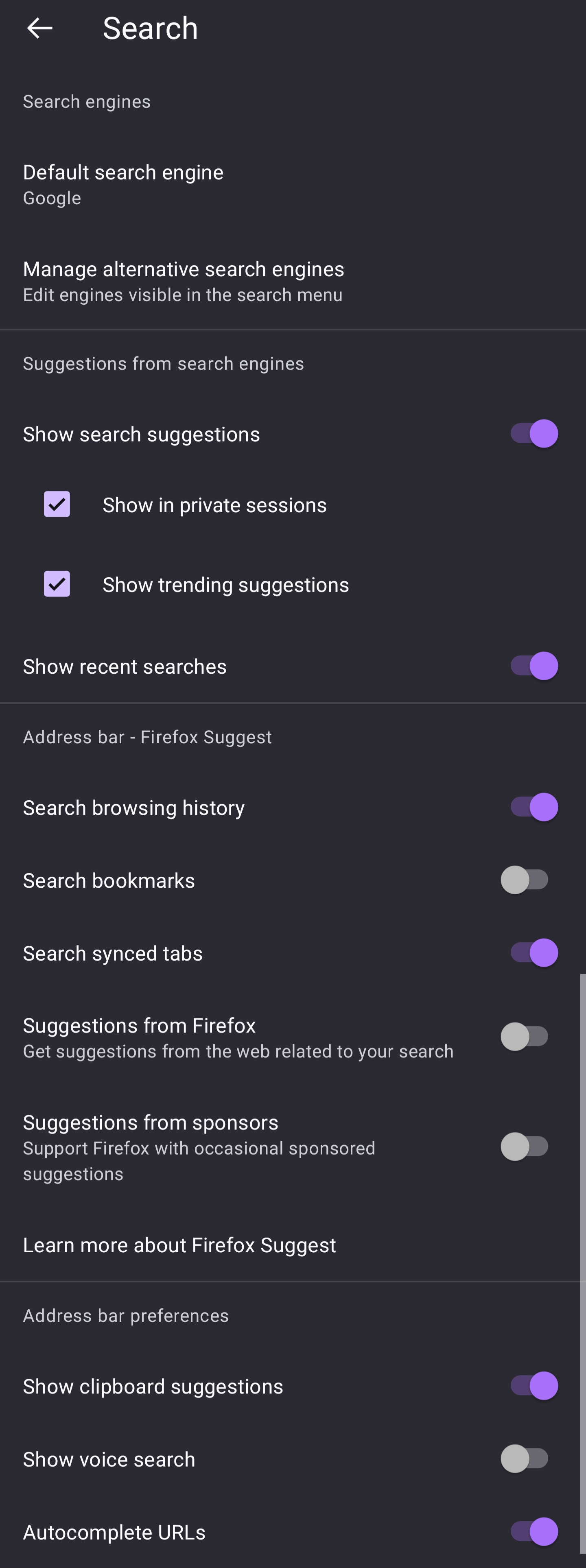The width and height of the screenshot is (586, 1568).
Task: Disable Show clipboard suggestions toggle
Action: pos(534,1386)
